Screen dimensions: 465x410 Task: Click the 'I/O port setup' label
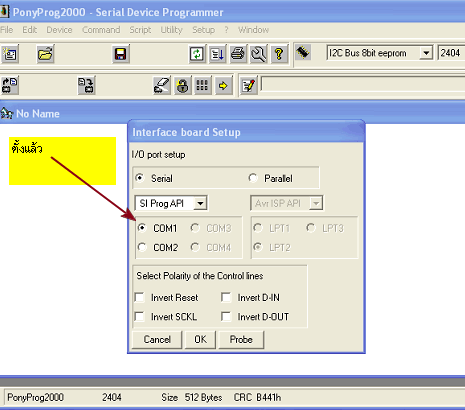coord(158,154)
